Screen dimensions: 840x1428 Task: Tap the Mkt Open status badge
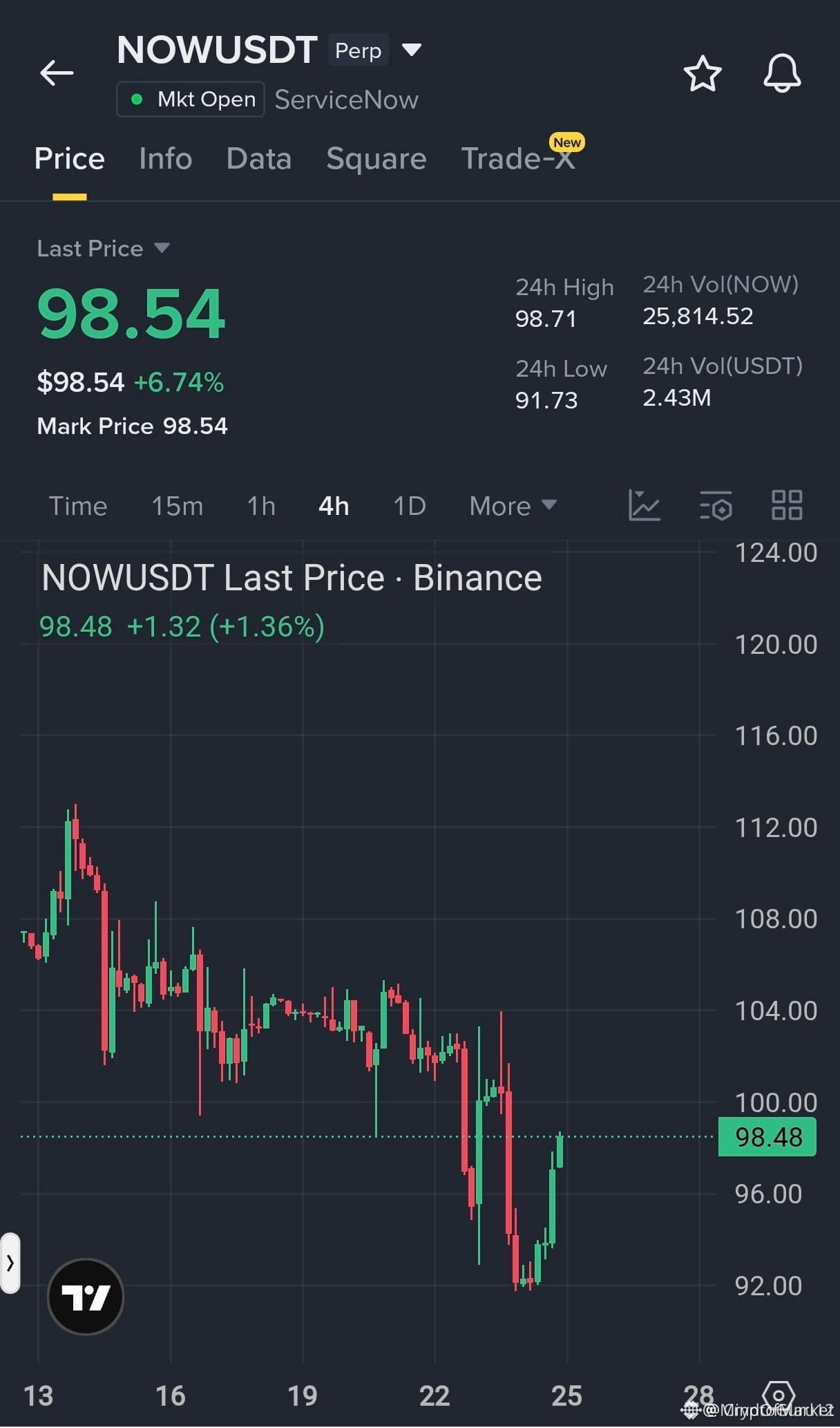tap(191, 100)
